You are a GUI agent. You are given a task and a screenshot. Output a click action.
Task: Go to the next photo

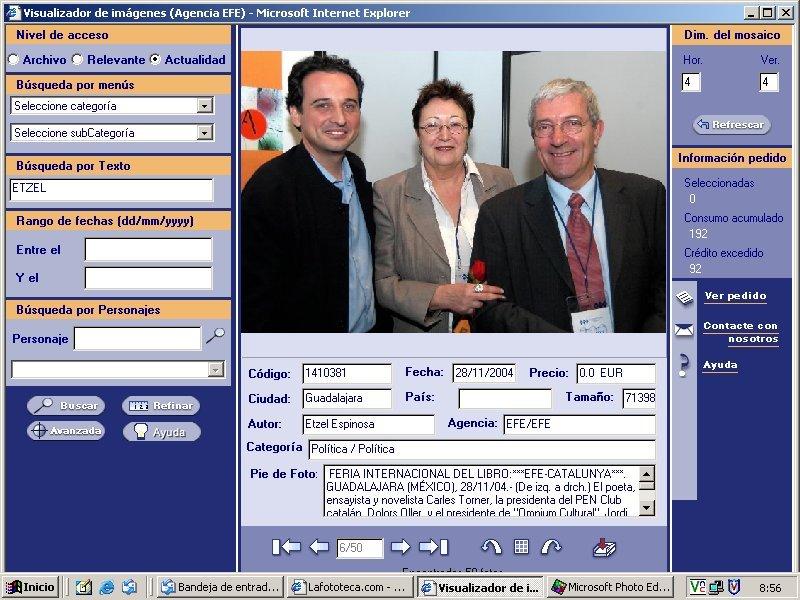pos(401,547)
